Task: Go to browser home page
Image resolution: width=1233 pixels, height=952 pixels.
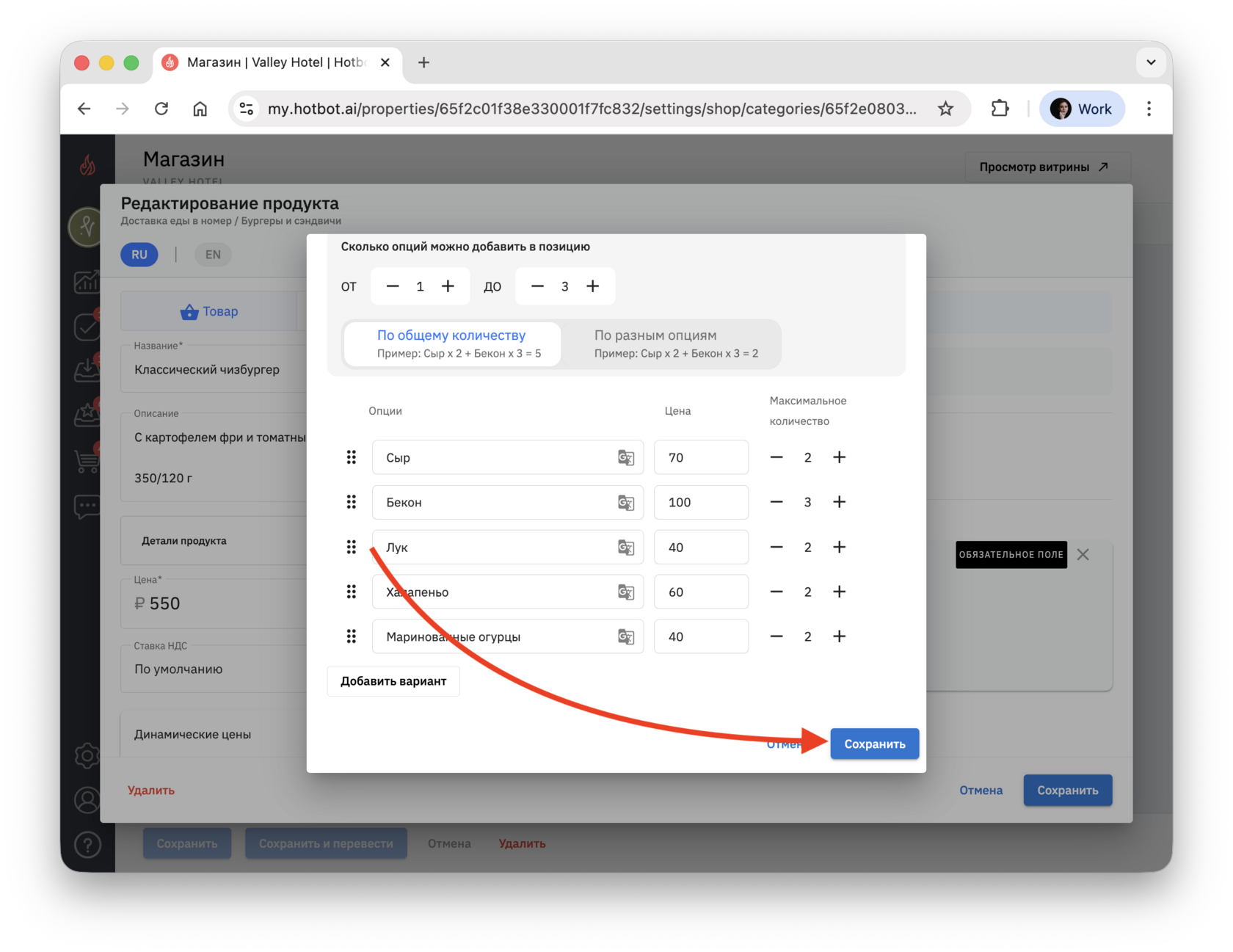Action: click(200, 109)
